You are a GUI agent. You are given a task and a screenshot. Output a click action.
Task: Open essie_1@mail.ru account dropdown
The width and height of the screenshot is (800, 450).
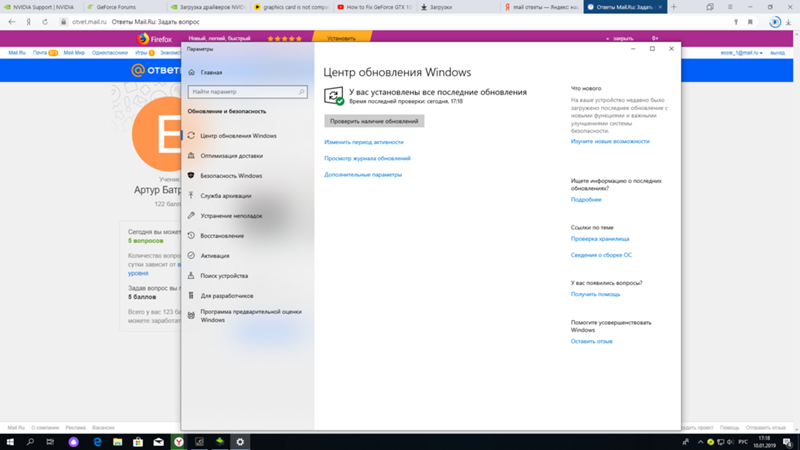point(741,53)
